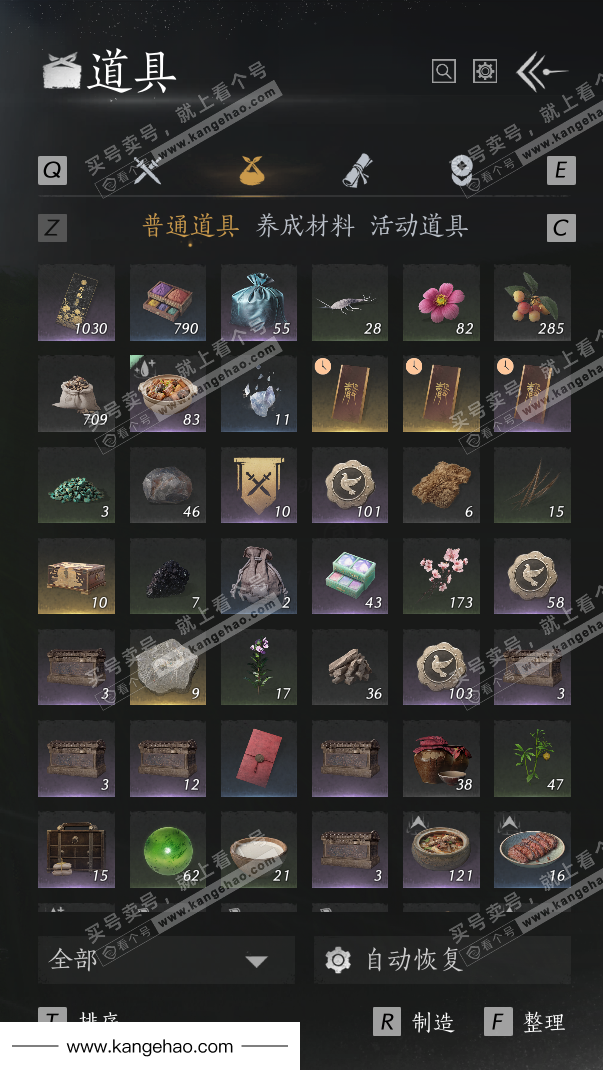The width and height of the screenshot is (603, 1070).
Task: Switch to the scroll category icon
Action: click(357, 170)
